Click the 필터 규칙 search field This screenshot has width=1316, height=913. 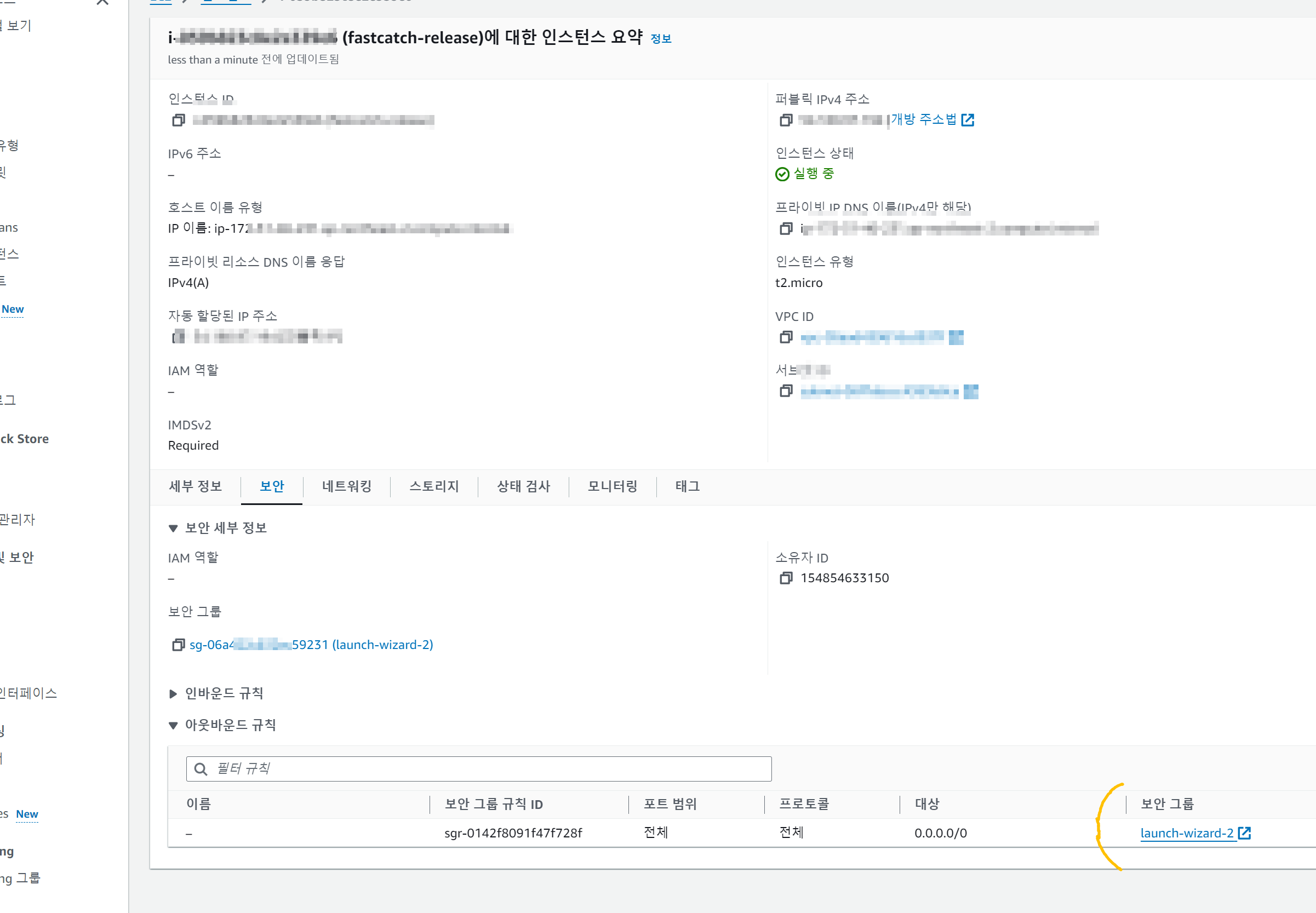click(478, 769)
